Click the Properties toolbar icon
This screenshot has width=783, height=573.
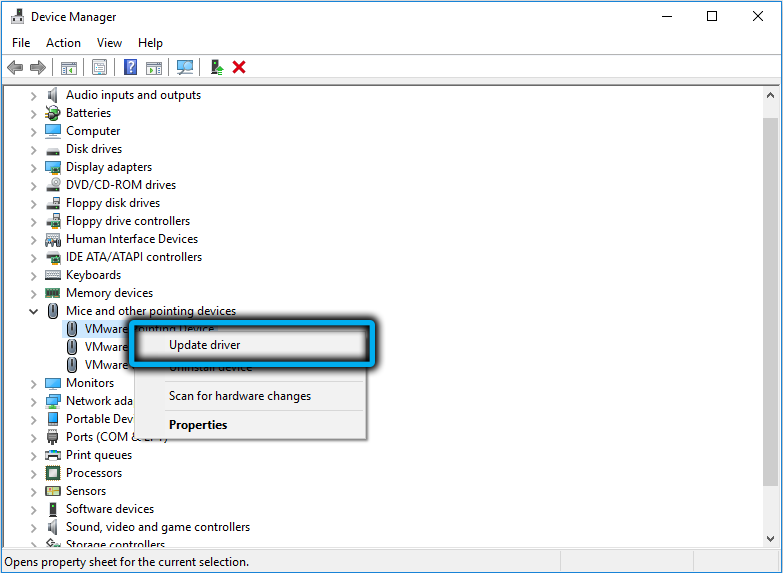[99, 67]
